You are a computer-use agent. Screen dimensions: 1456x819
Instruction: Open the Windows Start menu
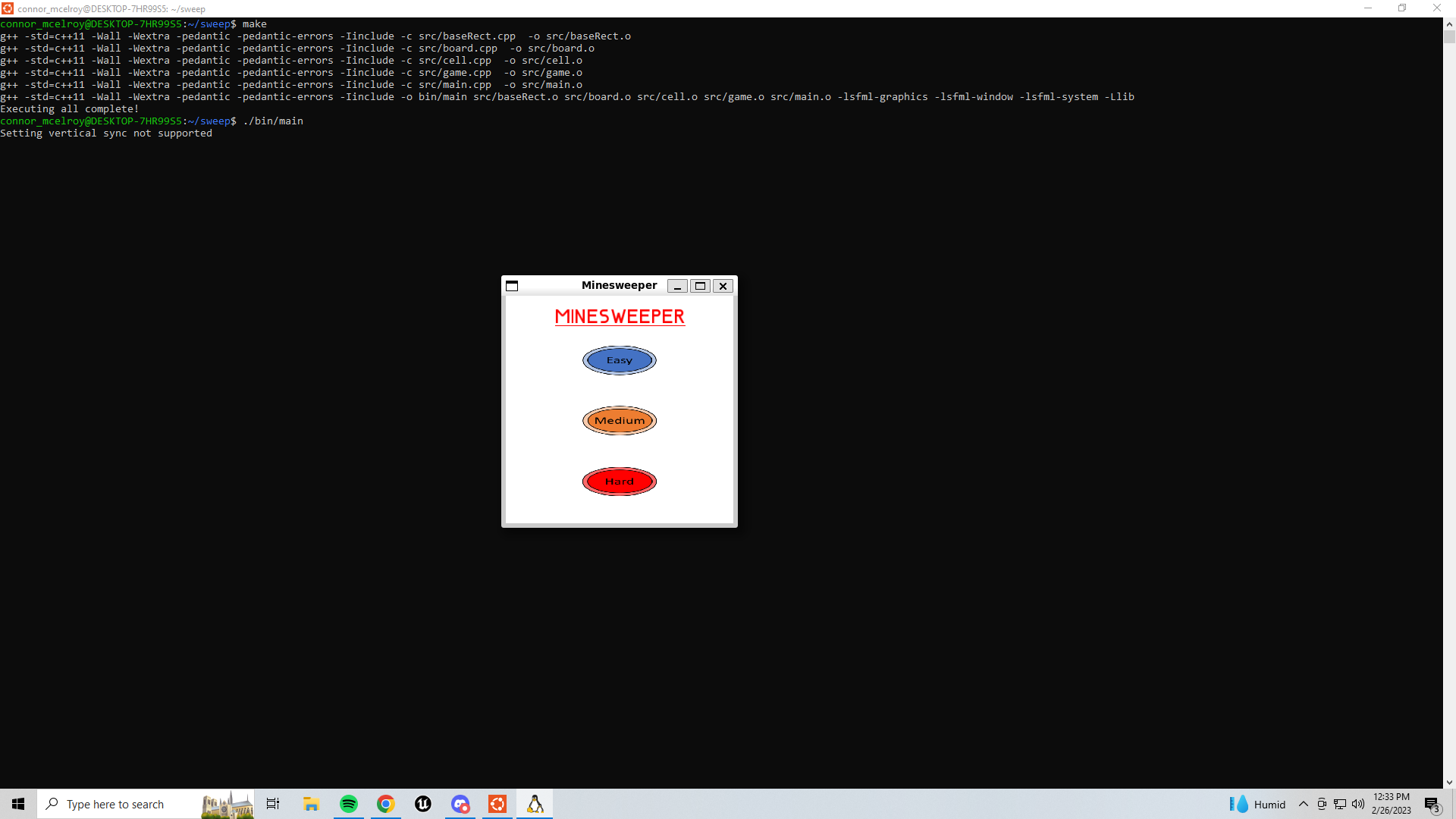18,804
